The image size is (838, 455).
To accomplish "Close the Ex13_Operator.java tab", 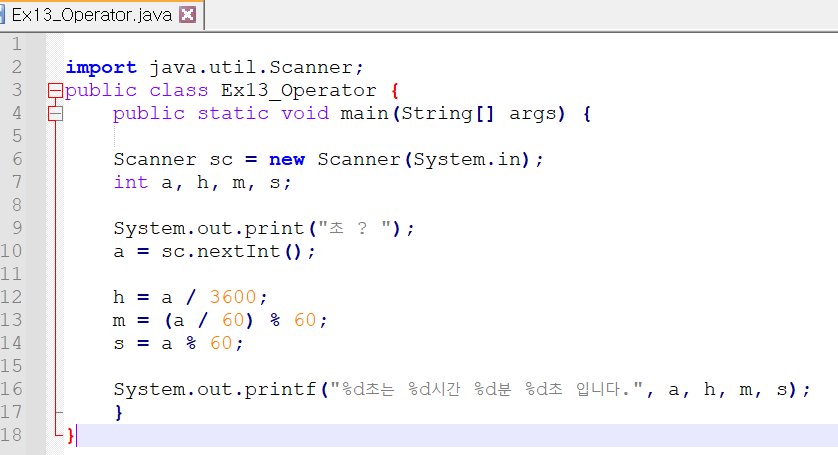I will [x=187, y=14].
